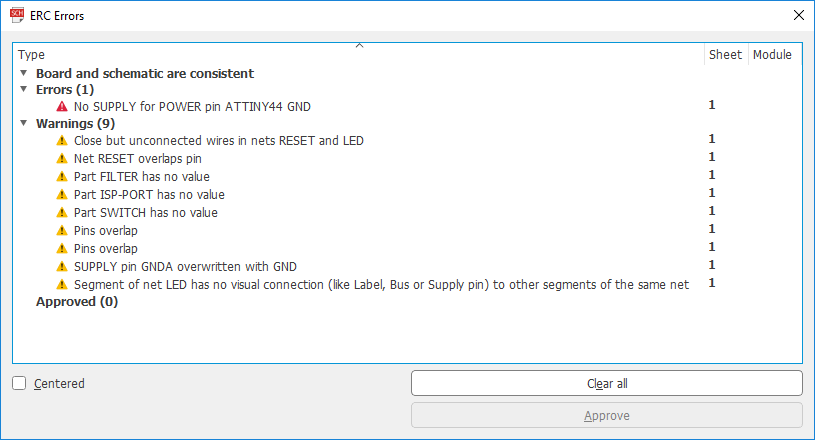
Task: Close the ERC Errors dialog window
Action: click(x=797, y=15)
